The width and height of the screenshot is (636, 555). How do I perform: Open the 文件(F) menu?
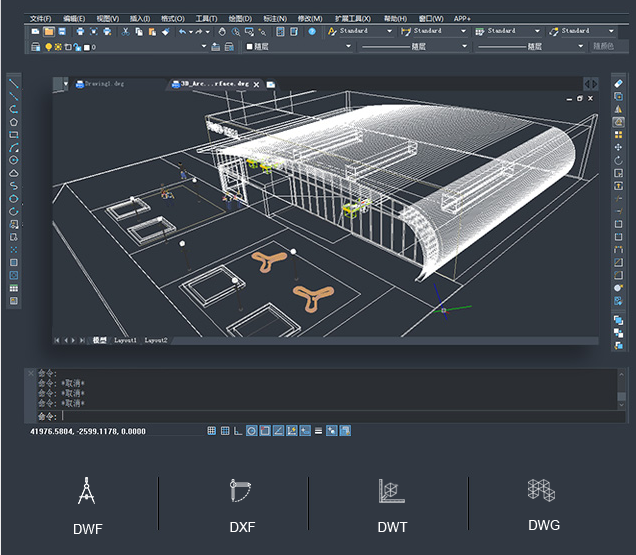(40, 18)
